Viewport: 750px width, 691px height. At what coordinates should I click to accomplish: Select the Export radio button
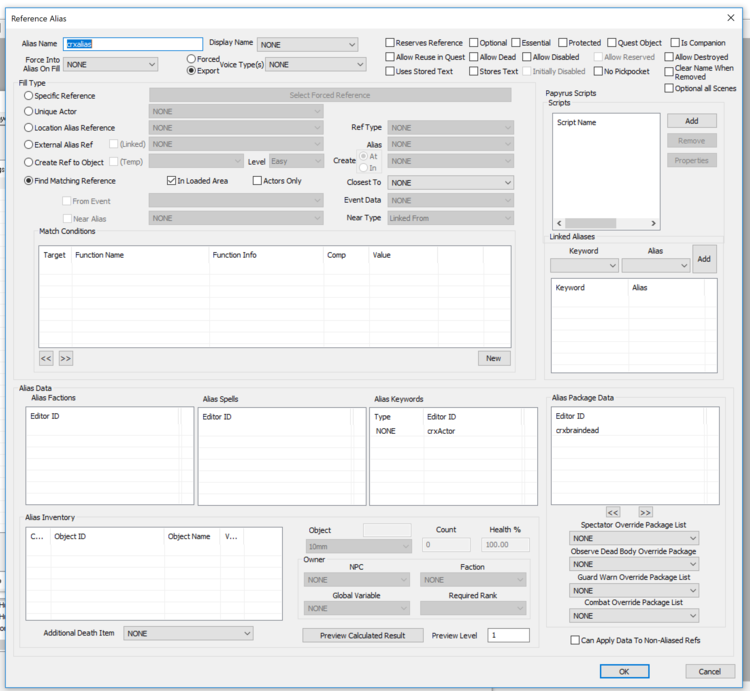[191, 71]
